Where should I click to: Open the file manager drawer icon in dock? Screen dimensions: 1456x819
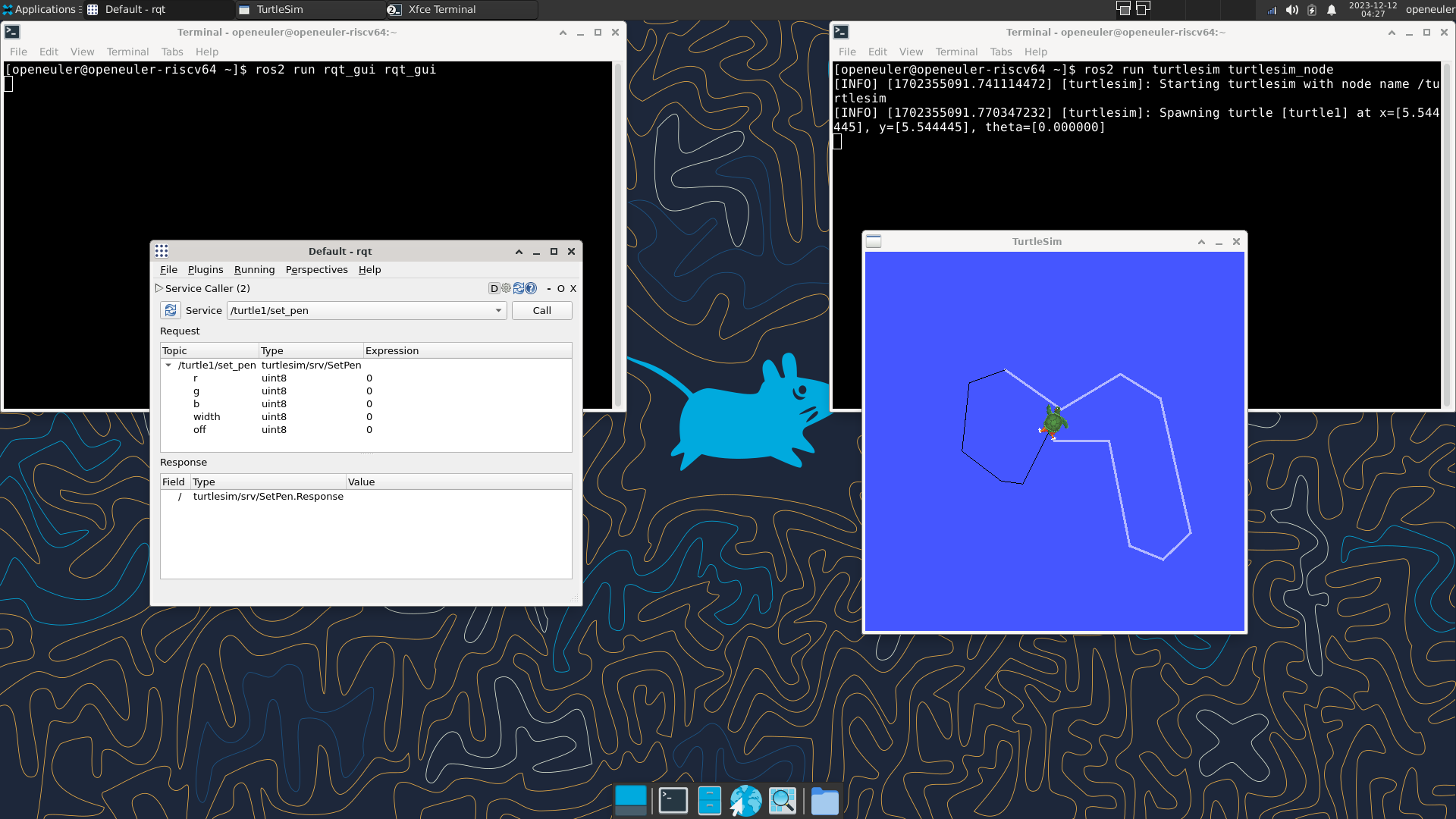709,801
